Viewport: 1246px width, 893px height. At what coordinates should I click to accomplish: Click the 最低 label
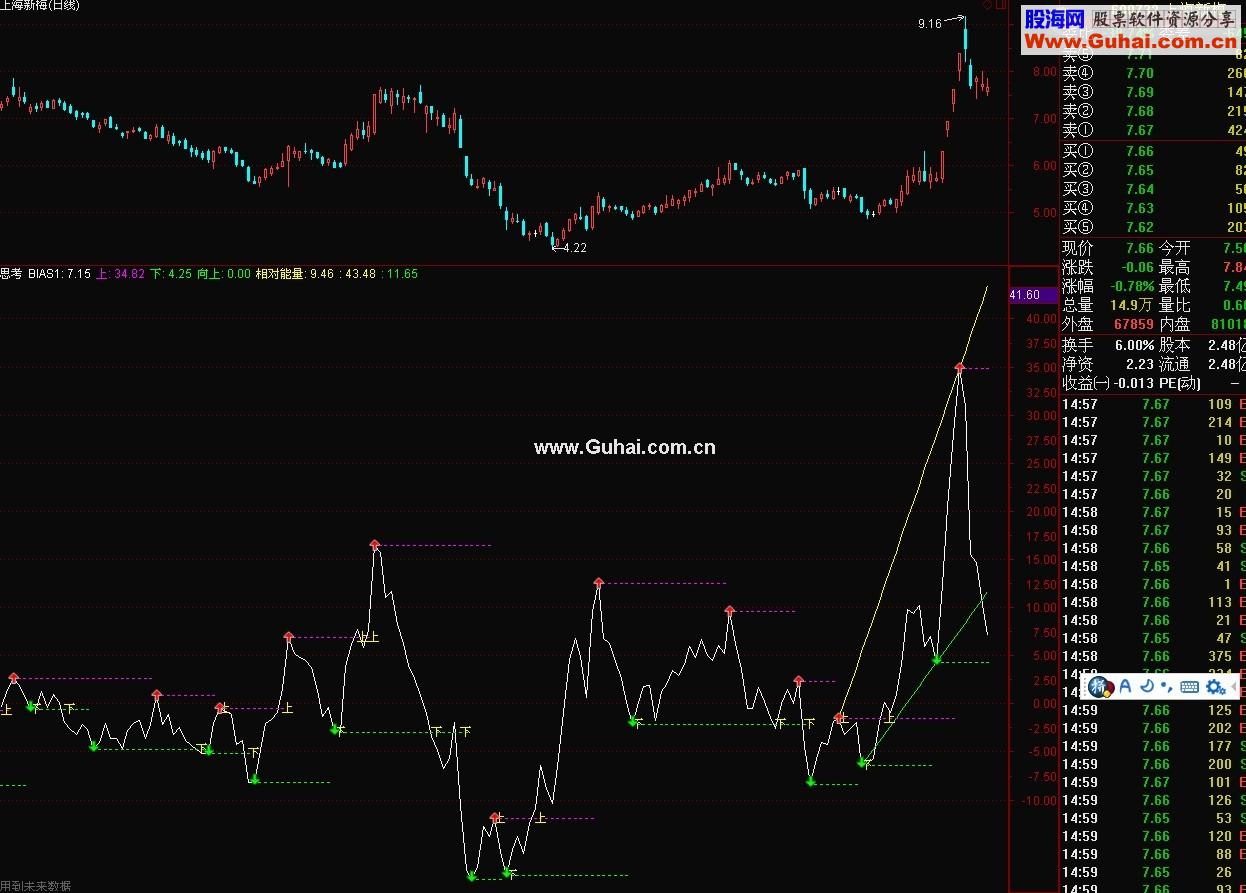tap(1174, 286)
